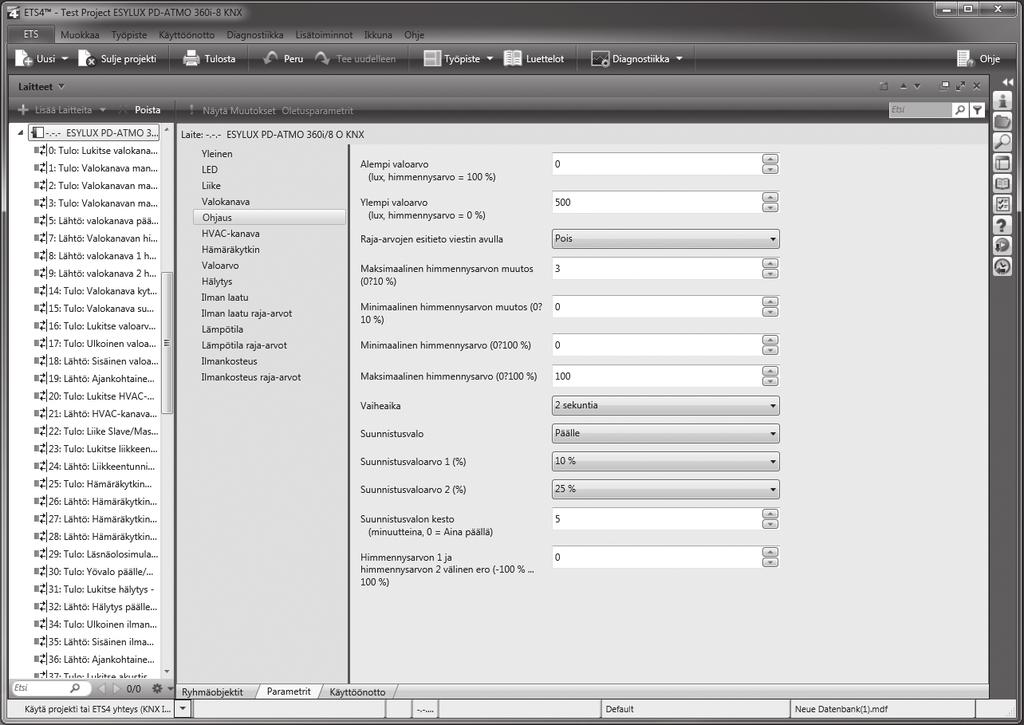Click the Tulosta printer icon
Viewport: 1024px width, 725px height.
tap(191, 59)
